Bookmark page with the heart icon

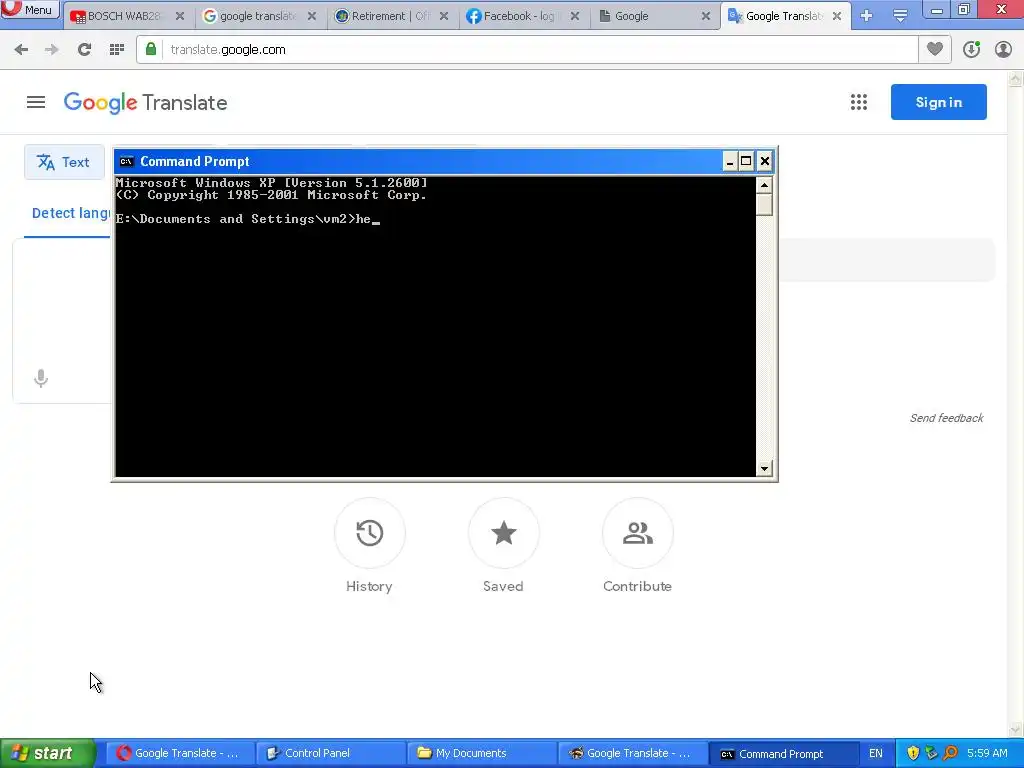pos(935,49)
